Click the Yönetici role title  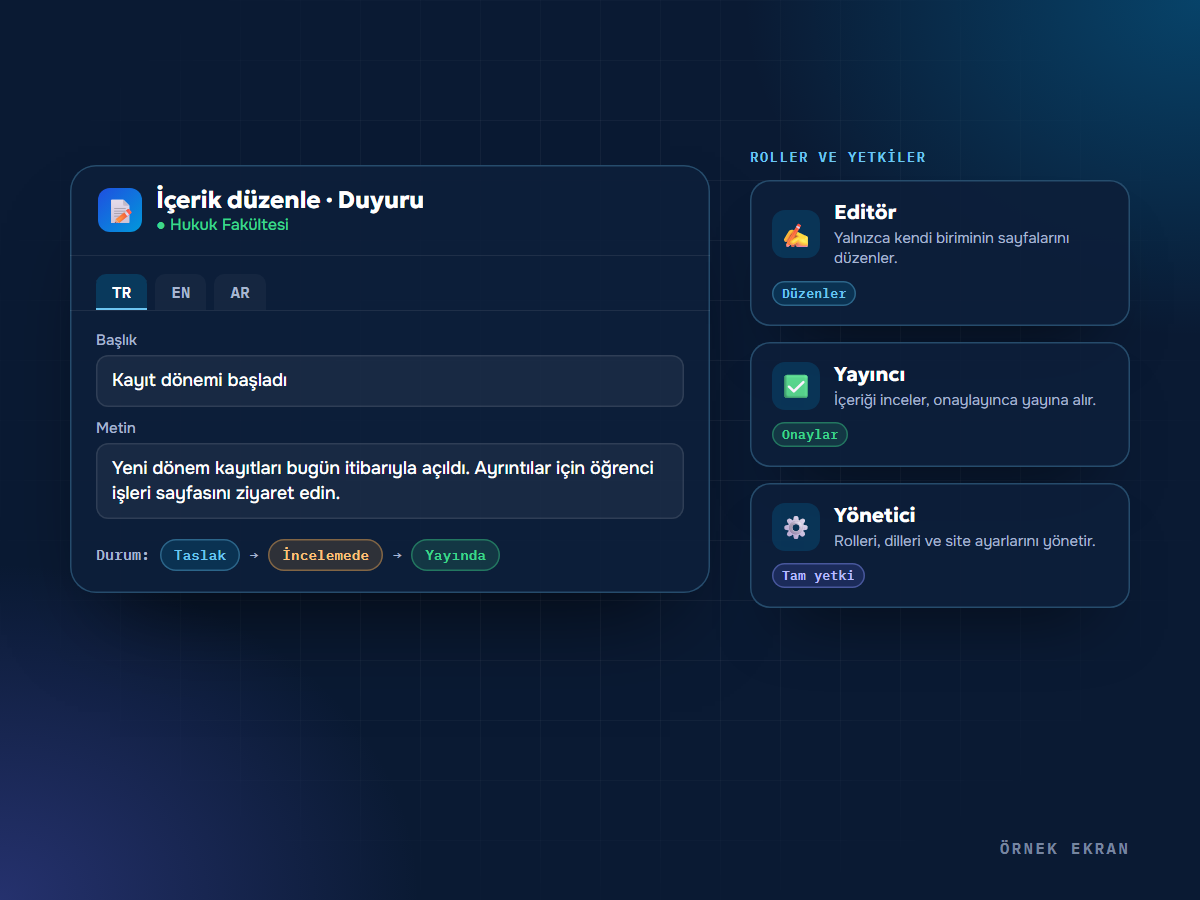[x=875, y=515]
